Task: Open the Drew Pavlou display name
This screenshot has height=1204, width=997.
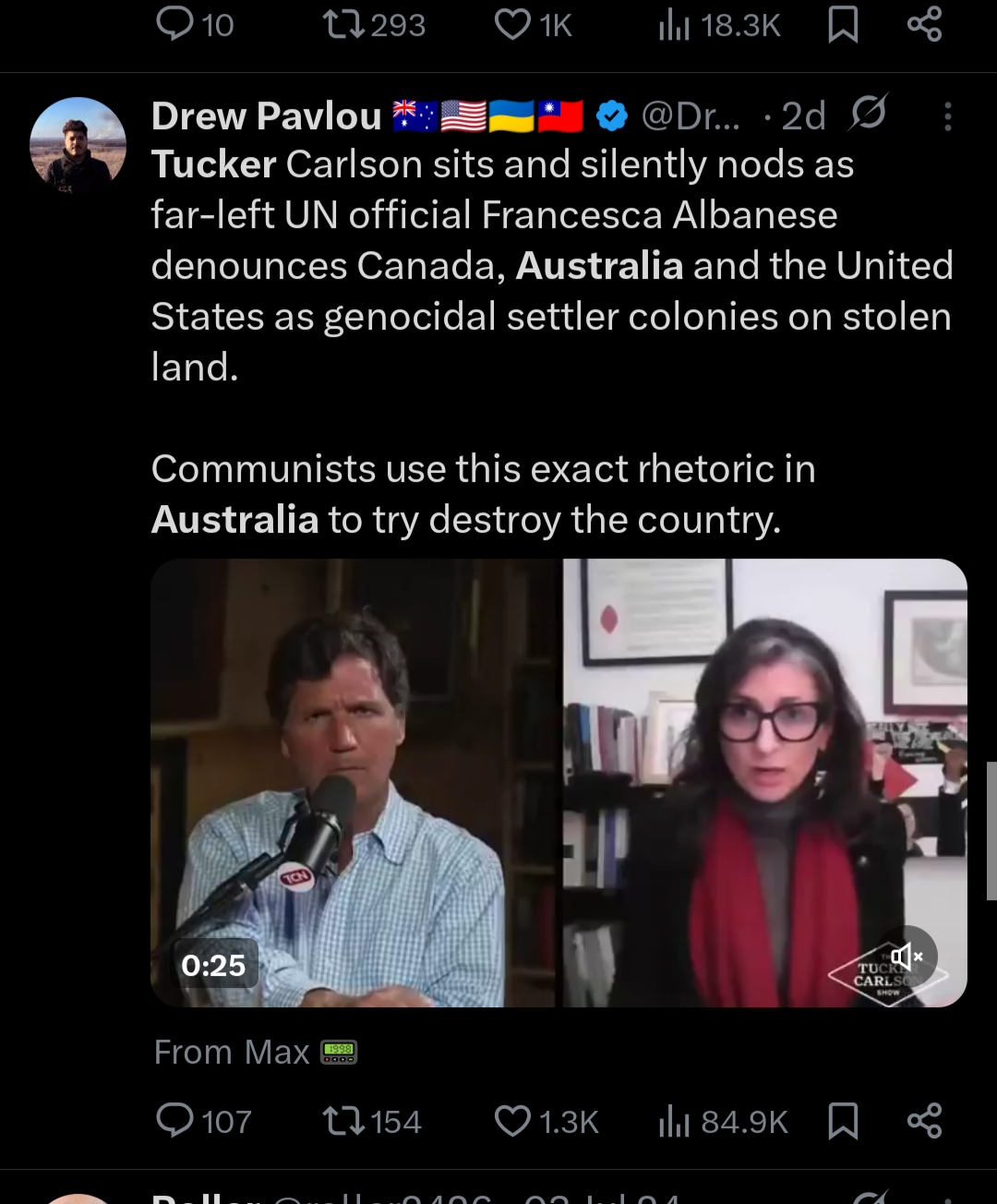Action: point(266,116)
